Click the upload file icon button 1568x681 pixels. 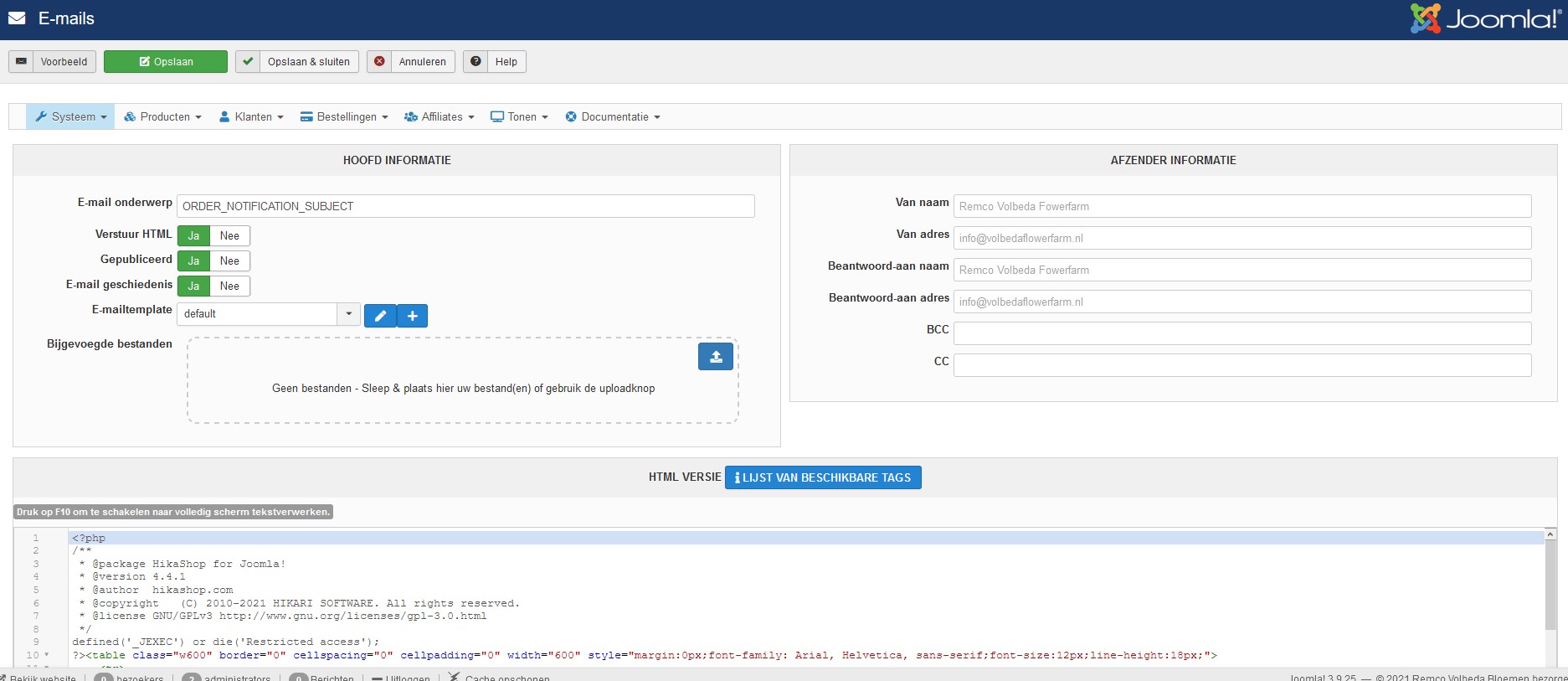tap(716, 357)
